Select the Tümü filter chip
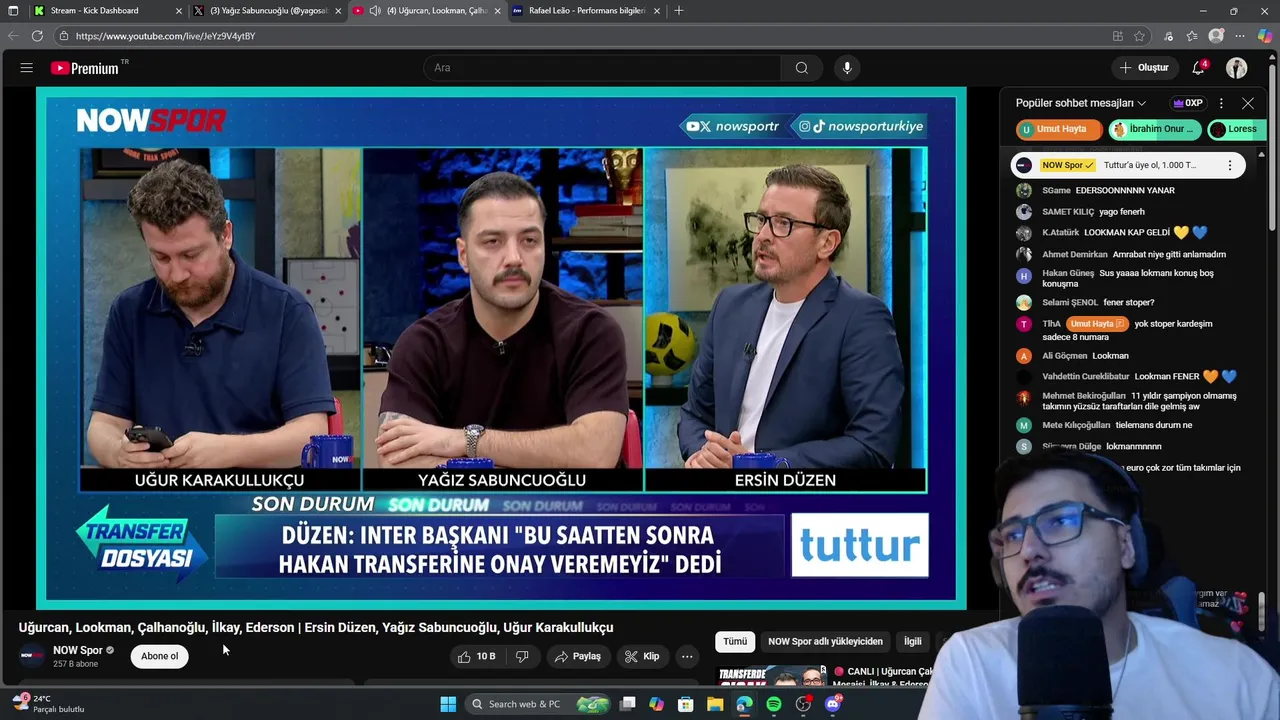 click(735, 641)
